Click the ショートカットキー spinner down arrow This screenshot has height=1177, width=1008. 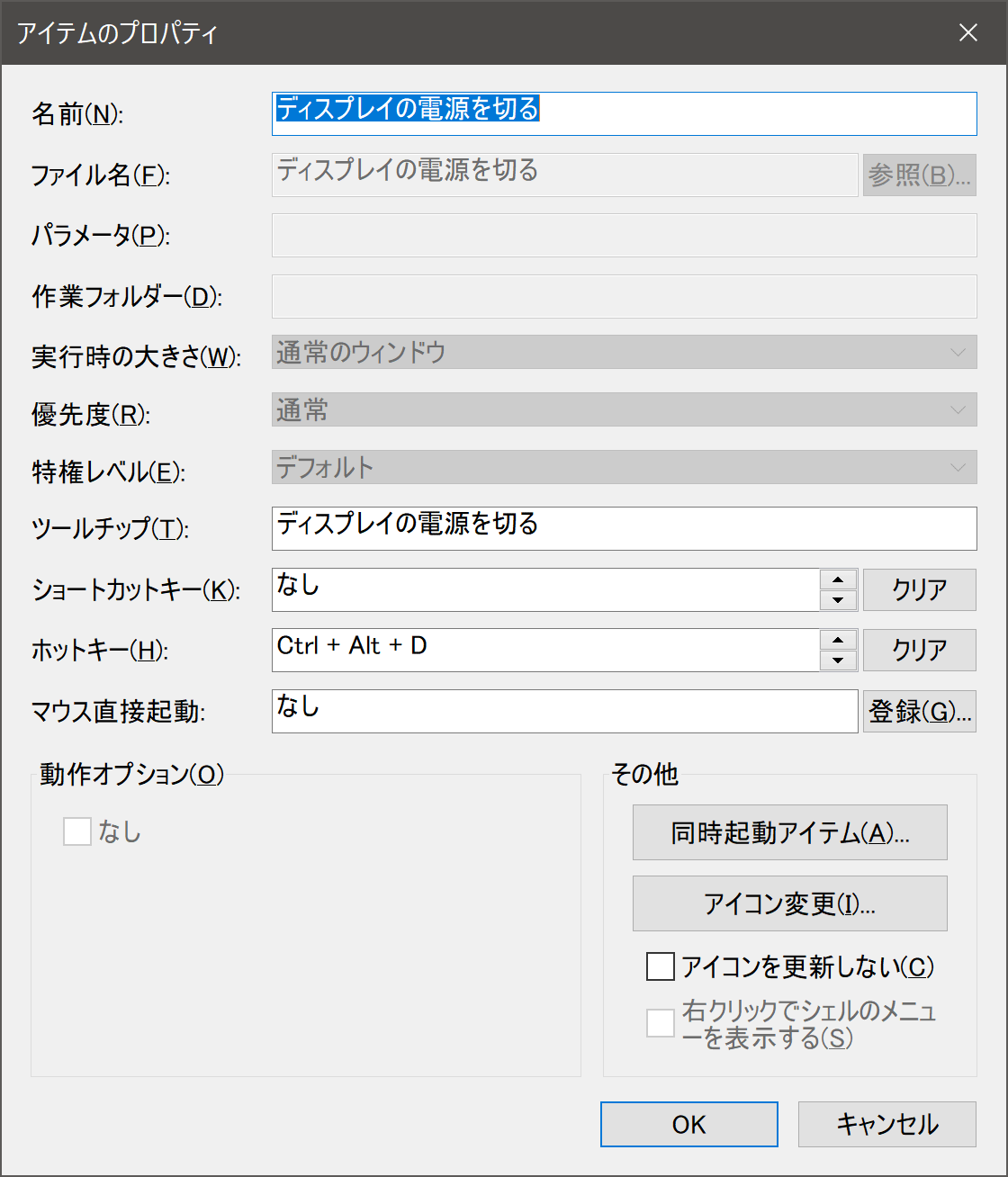point(838,600)
